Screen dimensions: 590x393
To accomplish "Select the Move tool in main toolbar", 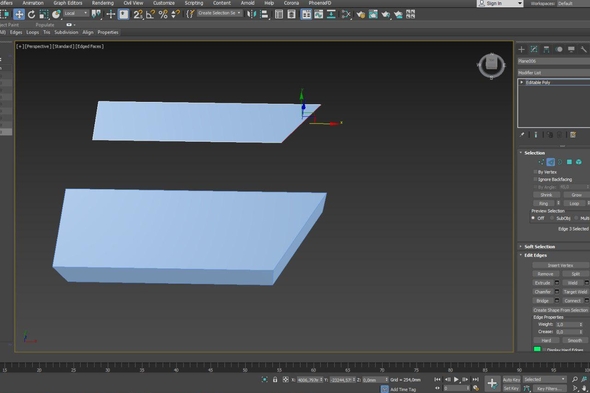I will pyautogui.click(x=19, y=14).
